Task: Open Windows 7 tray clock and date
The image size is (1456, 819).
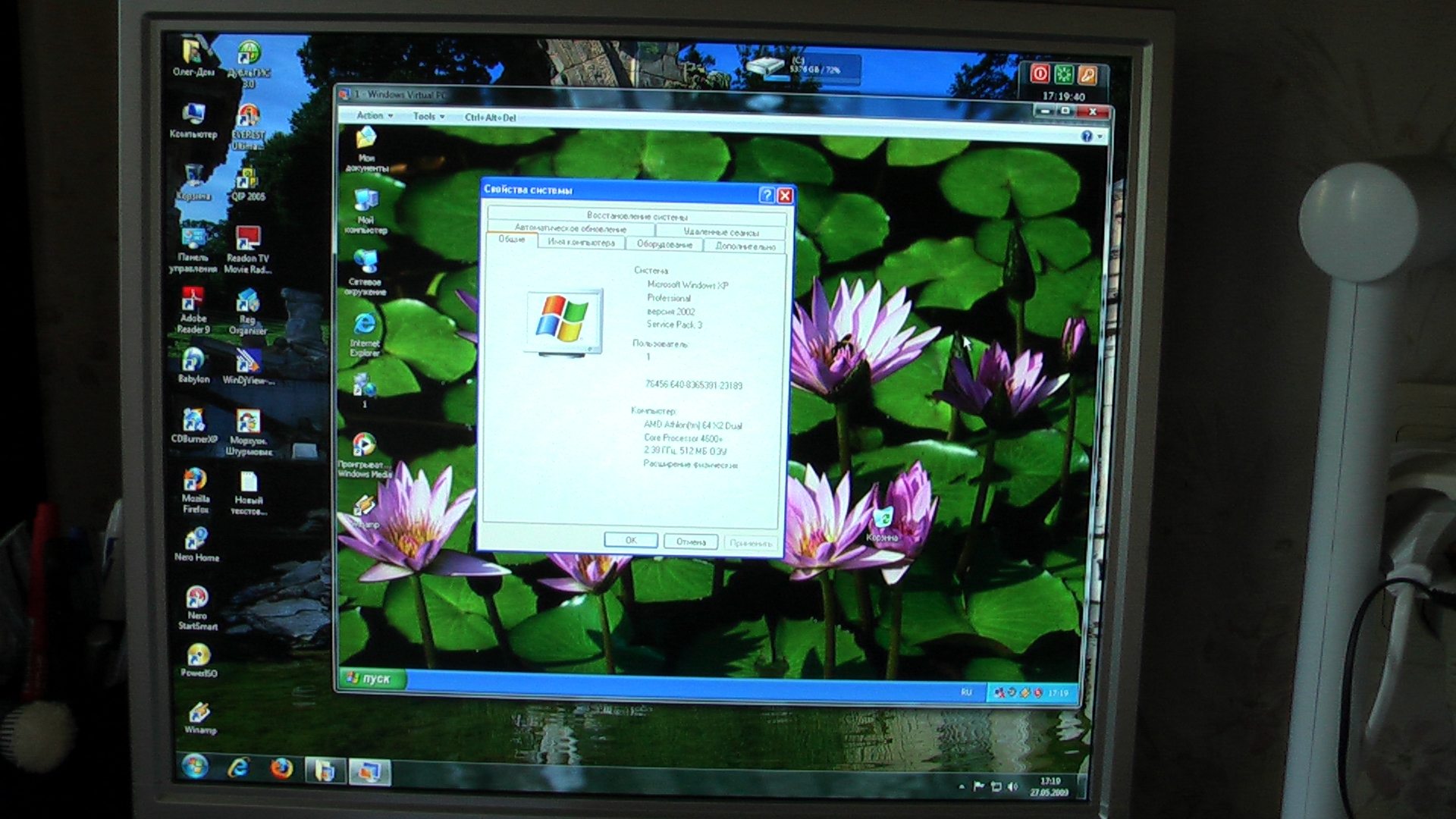Action: [x=1050, y=786]
